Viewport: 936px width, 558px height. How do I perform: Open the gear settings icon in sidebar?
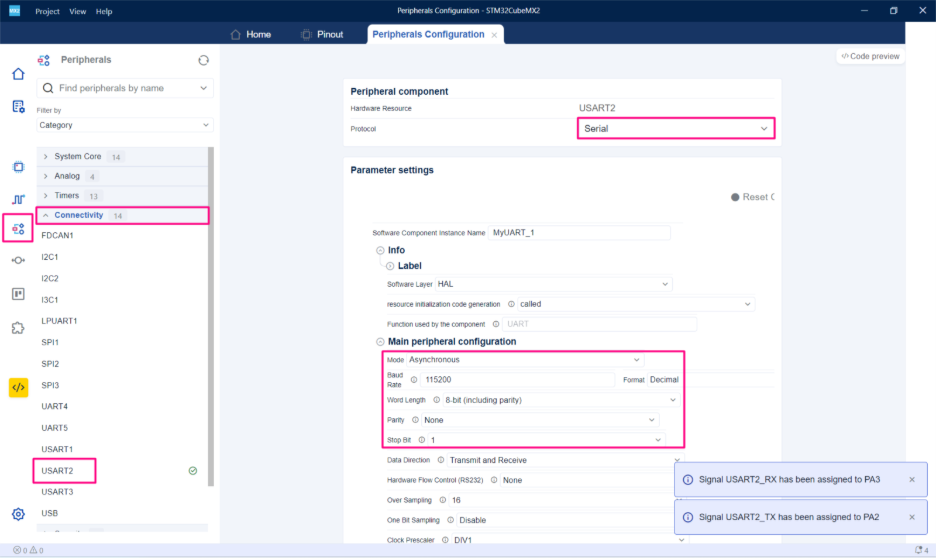[x=19, y=514]
